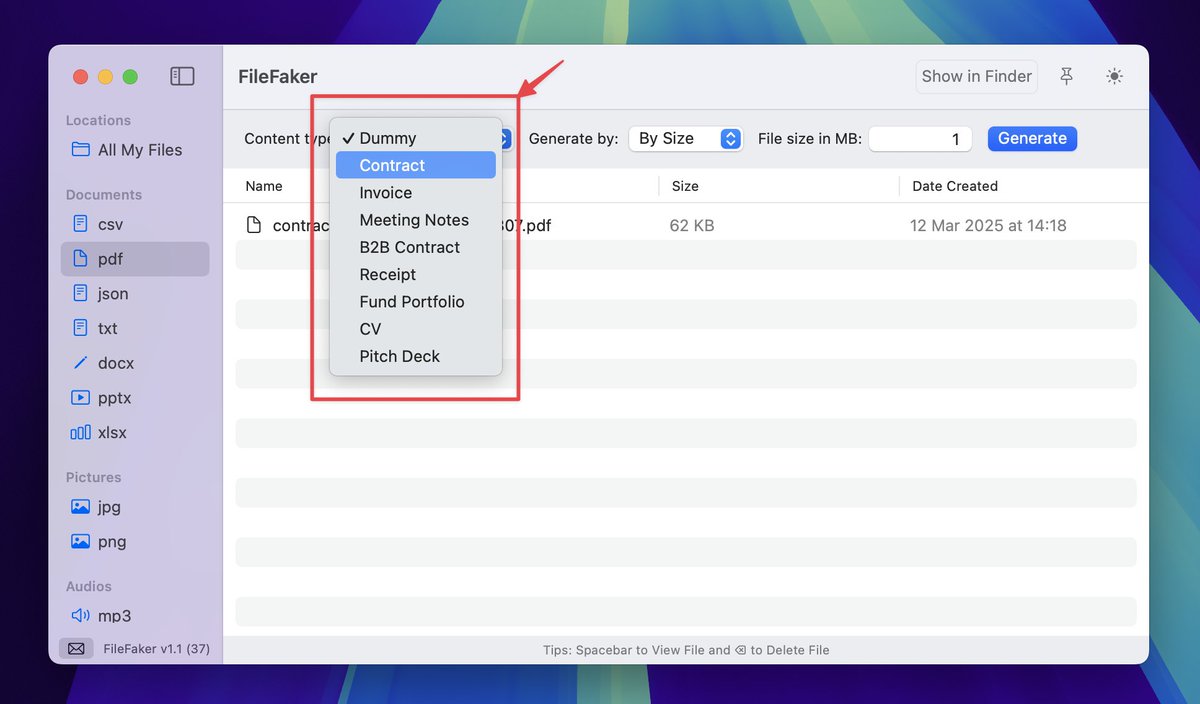This screenshot has width=1200, height=704.
Task: Pick Meeting Notes content type
Action: 416,220
